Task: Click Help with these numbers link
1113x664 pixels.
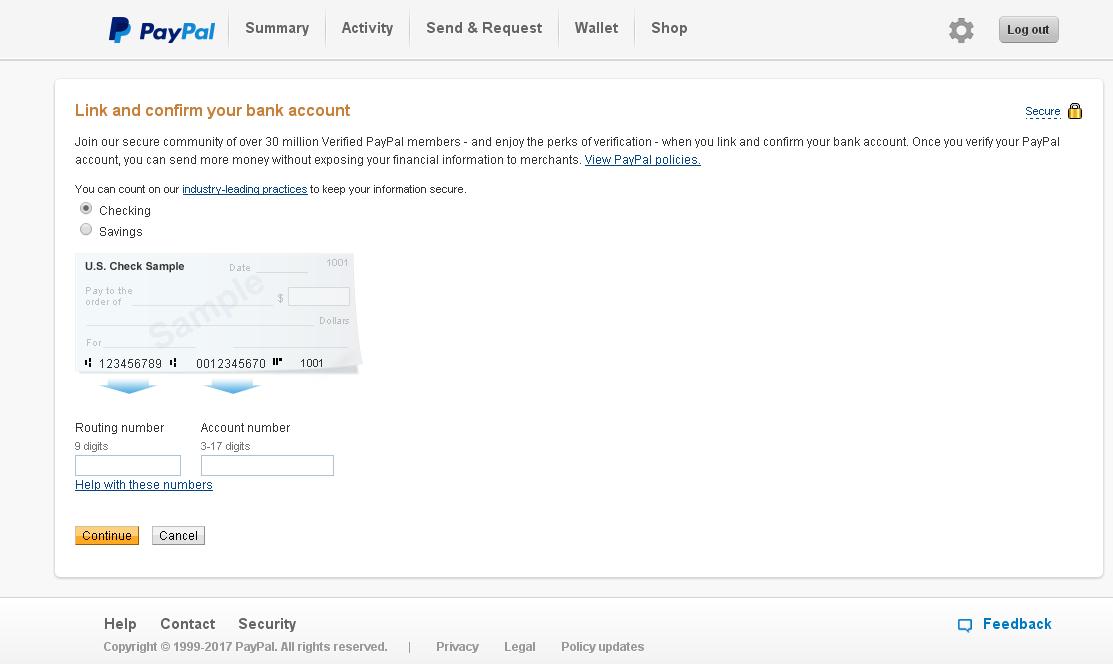Action: coord(144,485)
